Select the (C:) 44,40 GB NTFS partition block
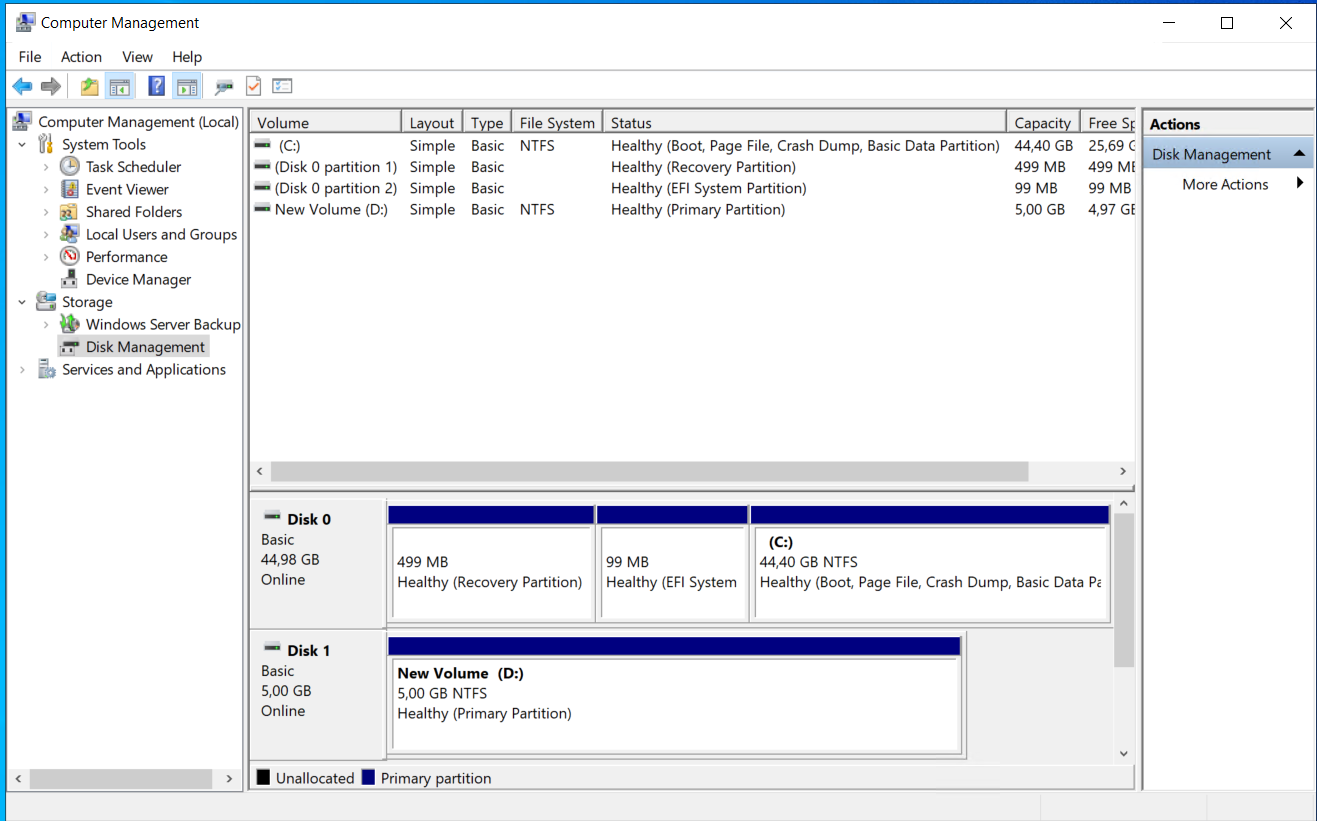Screen dimensions: 1317x821 click(930, 563)
